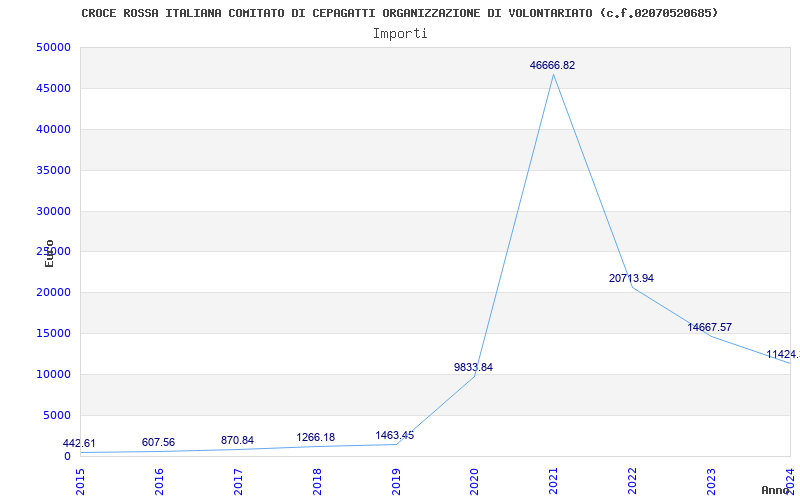Click the Anno x-axis title
The image size is (800, 500).
776,490
